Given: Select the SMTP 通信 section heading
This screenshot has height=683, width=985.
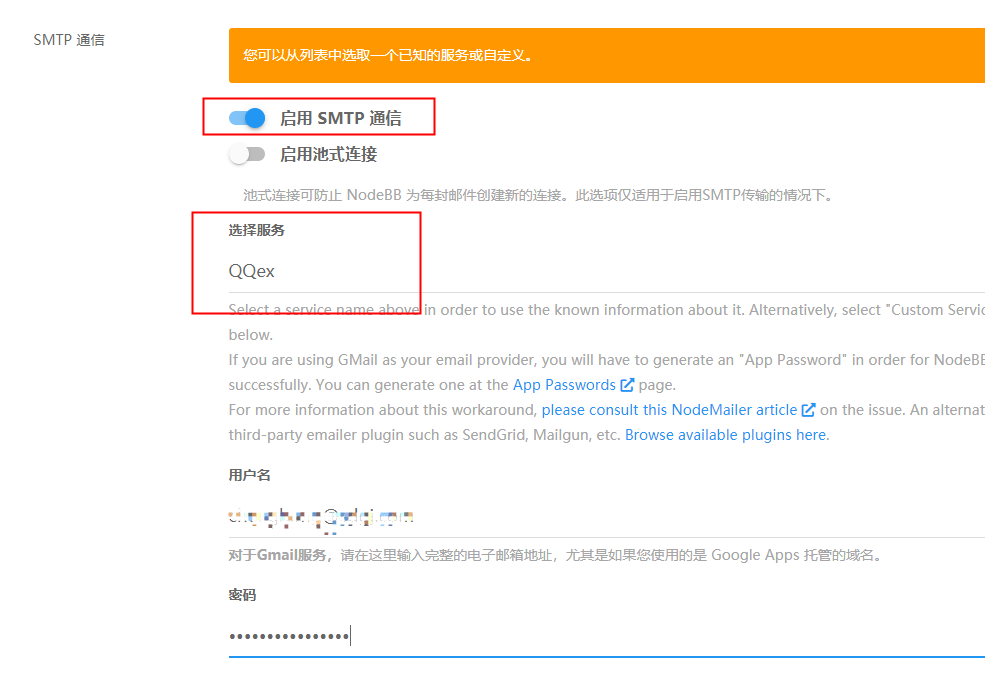Looking at the screenshot, I should tap(69, 40).
